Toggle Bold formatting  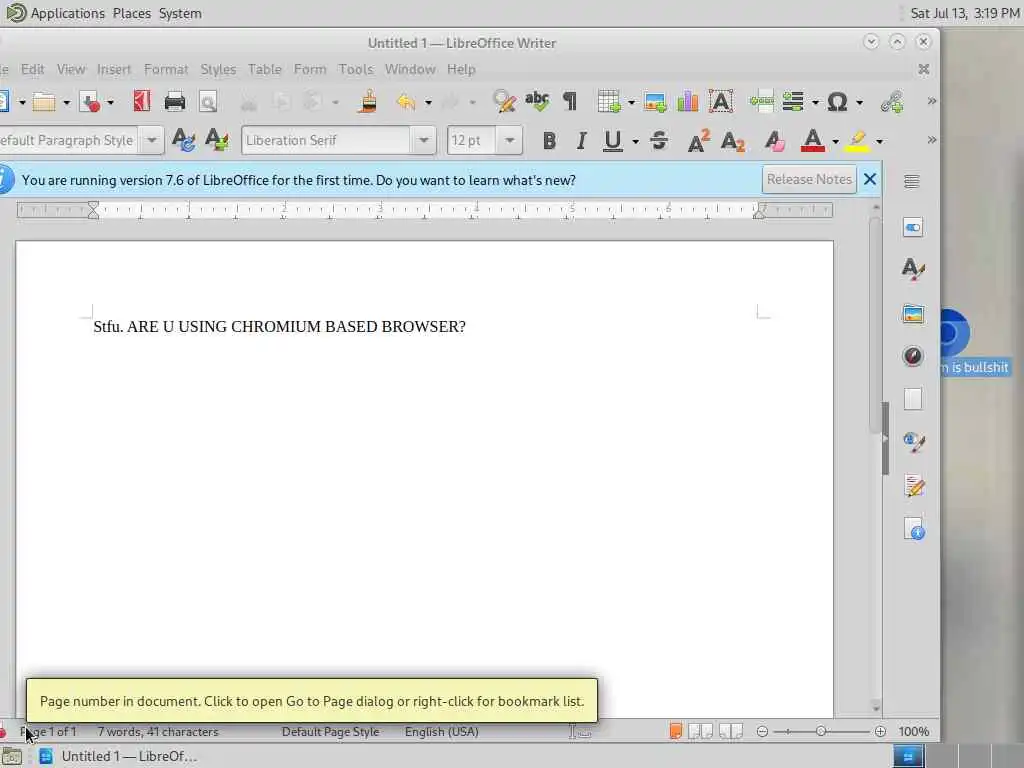pyautogui.click(x=549, y=140)
